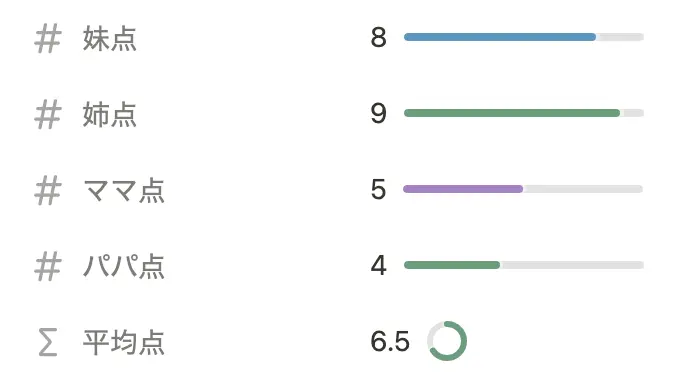Click the green ring progress indicator
Viewport: 674px width, 384px height.
(x=447, y=341)
